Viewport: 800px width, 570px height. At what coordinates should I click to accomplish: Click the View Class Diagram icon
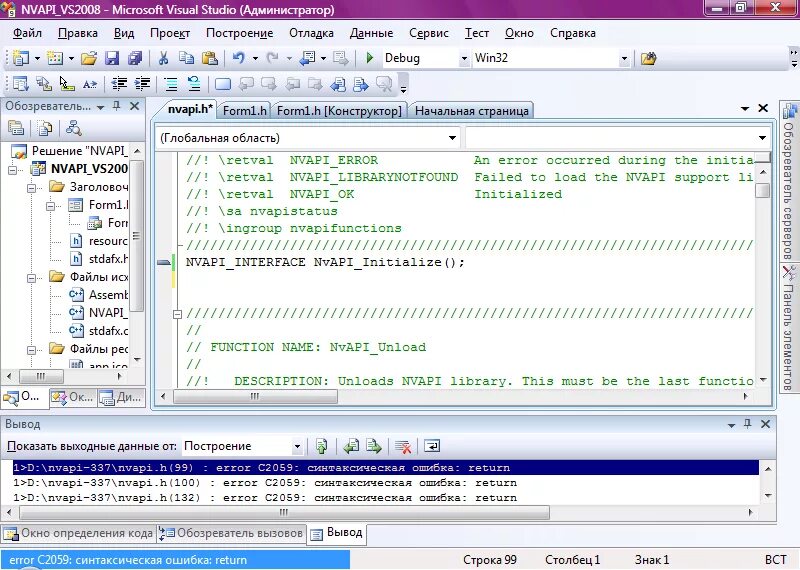73,128
